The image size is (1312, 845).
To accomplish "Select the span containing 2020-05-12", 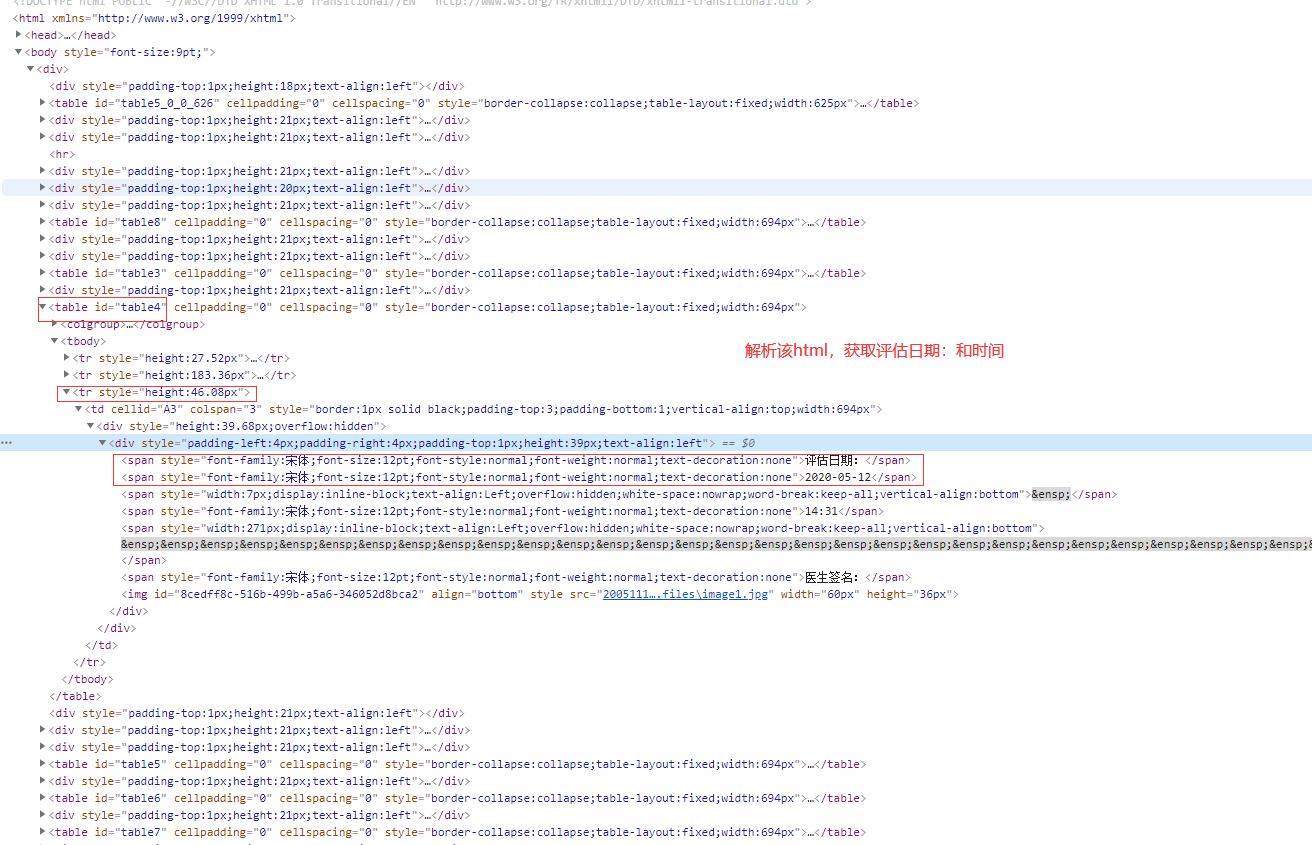I will [519, 477].
